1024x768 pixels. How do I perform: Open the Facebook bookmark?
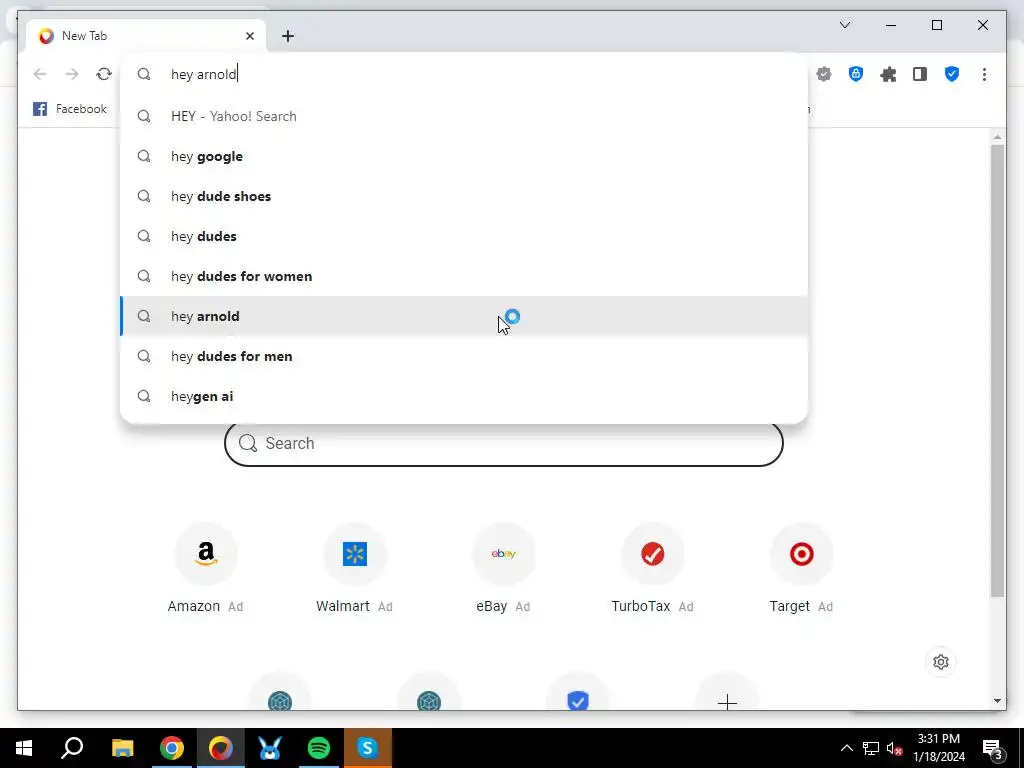[70, 109]
